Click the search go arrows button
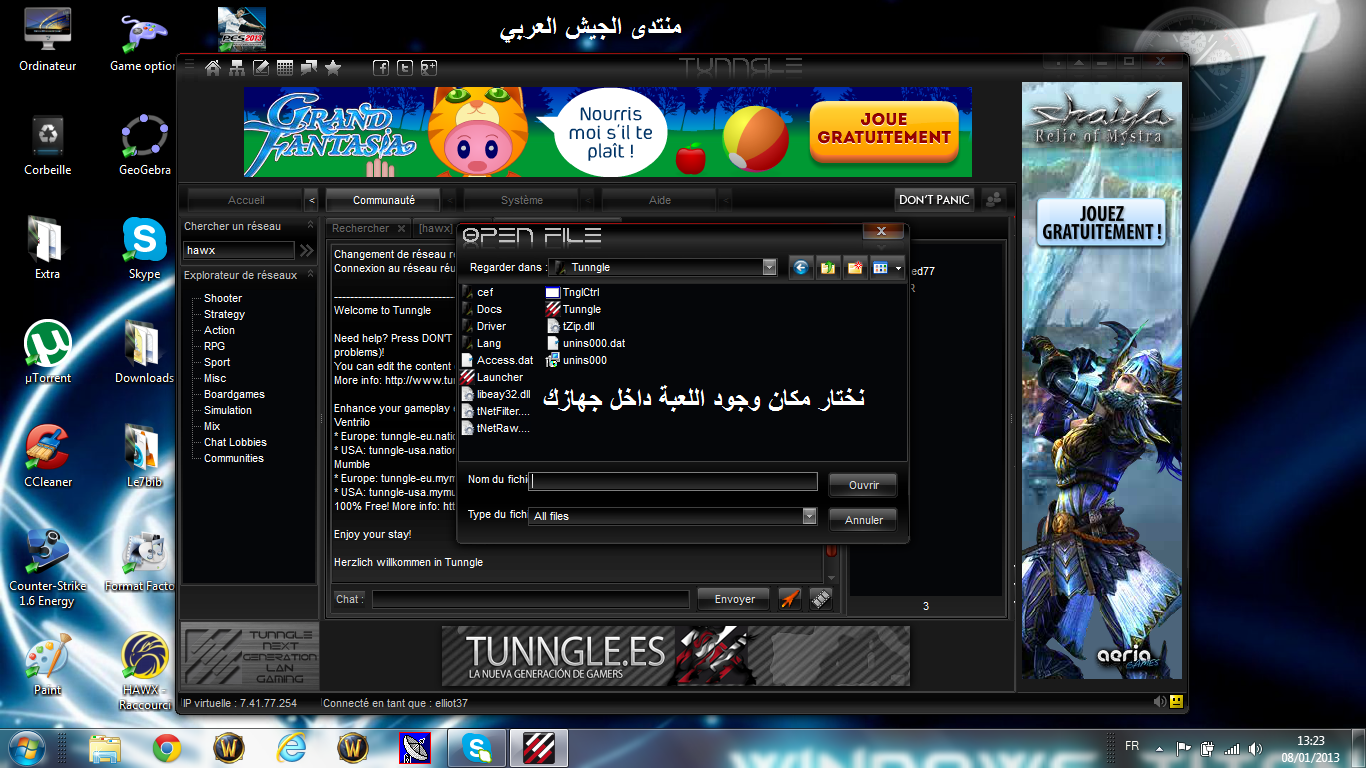This screenshot has width=1366, height=768. 306,250
